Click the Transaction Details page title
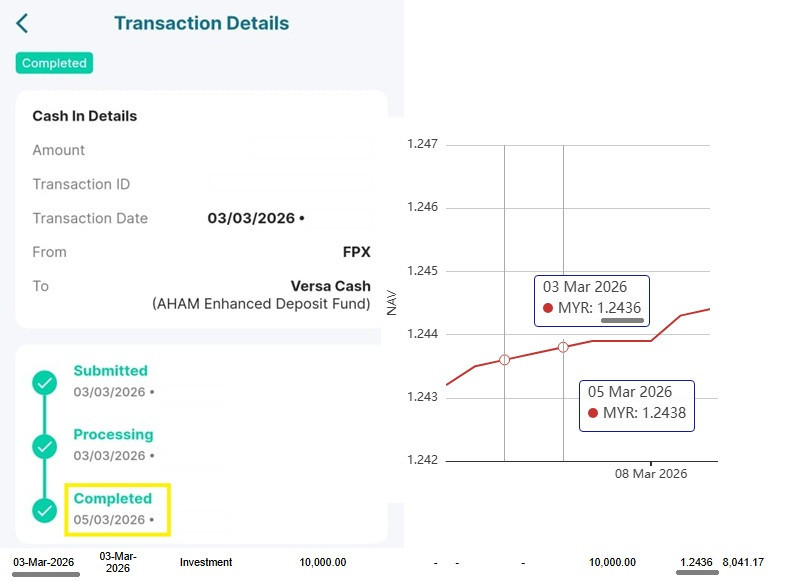 [x=202, y=24]
